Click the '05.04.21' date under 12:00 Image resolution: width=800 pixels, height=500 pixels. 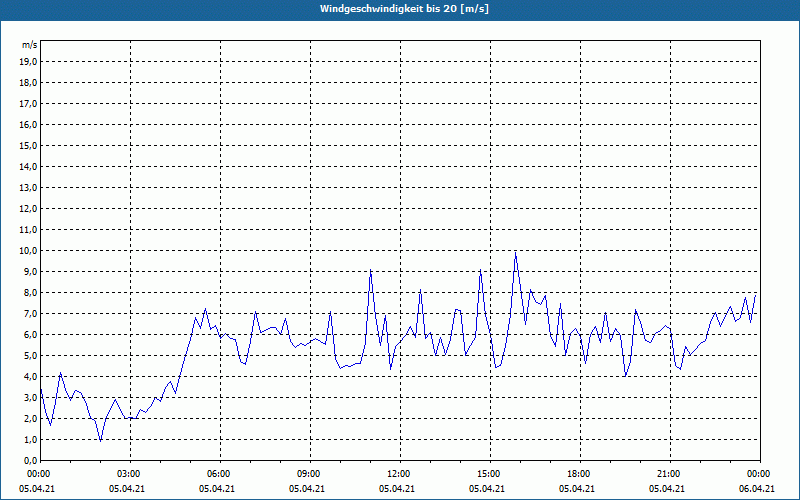coord(397,489)
